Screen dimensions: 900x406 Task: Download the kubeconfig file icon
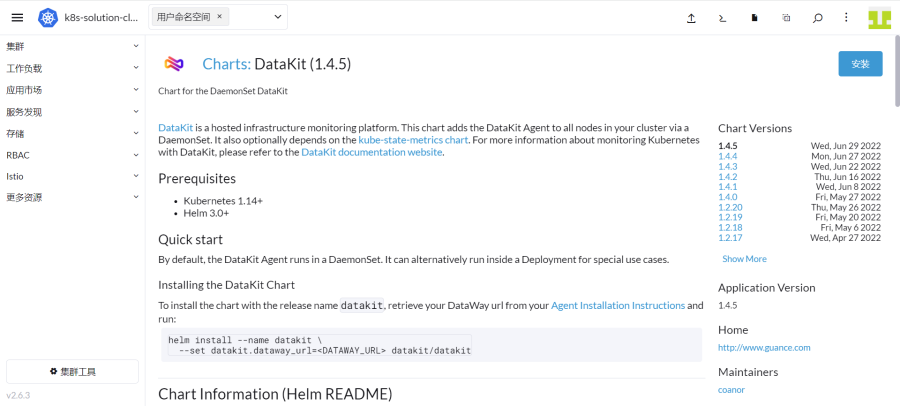coord(755,18)
